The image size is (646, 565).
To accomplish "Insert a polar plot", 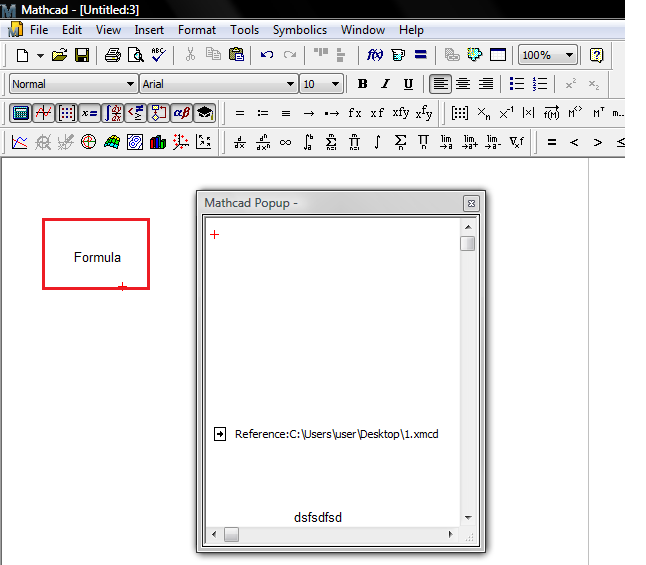I will 89,142.
